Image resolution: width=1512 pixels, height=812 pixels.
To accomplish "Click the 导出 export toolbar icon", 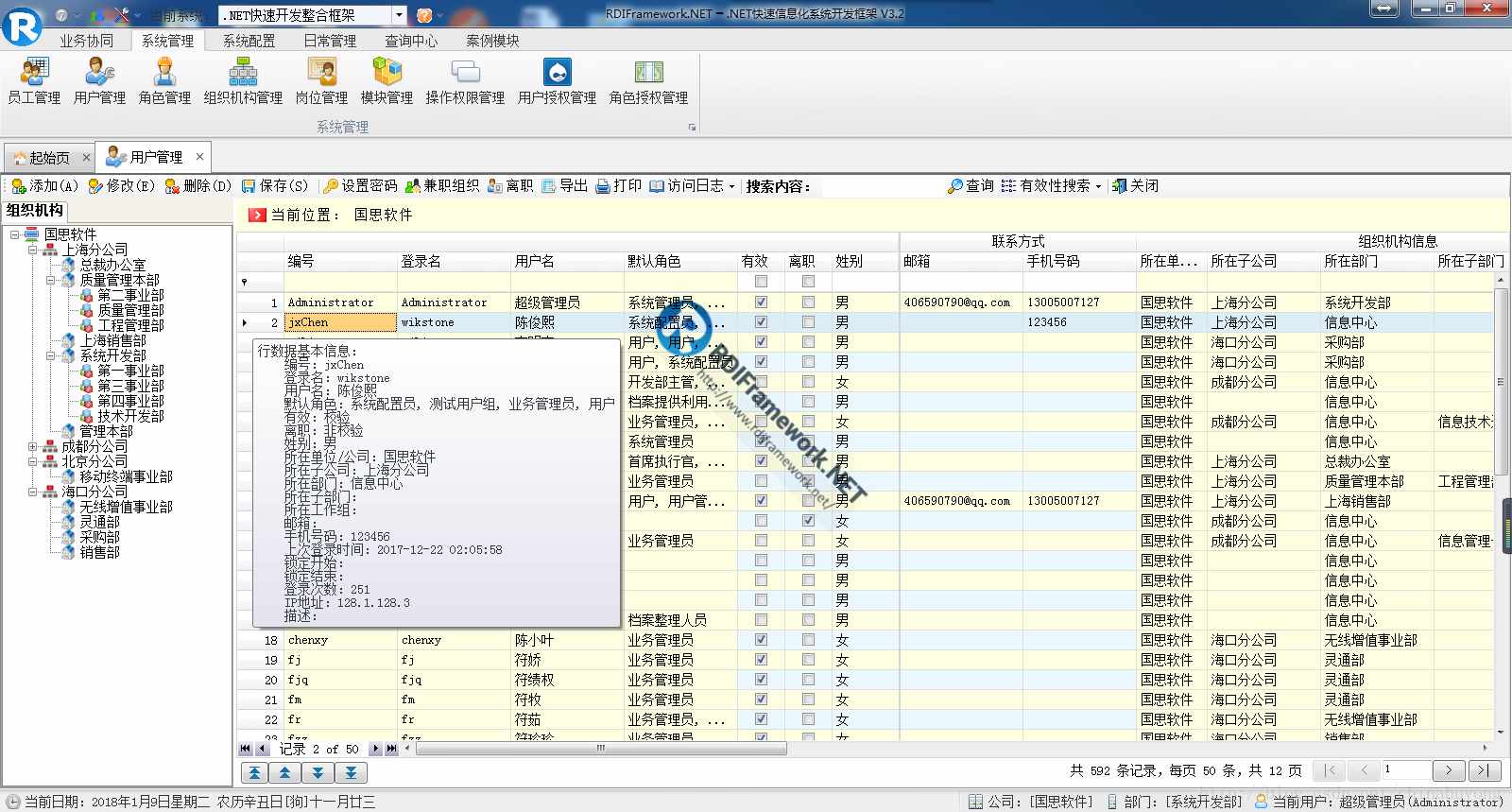I will point(565,186).
